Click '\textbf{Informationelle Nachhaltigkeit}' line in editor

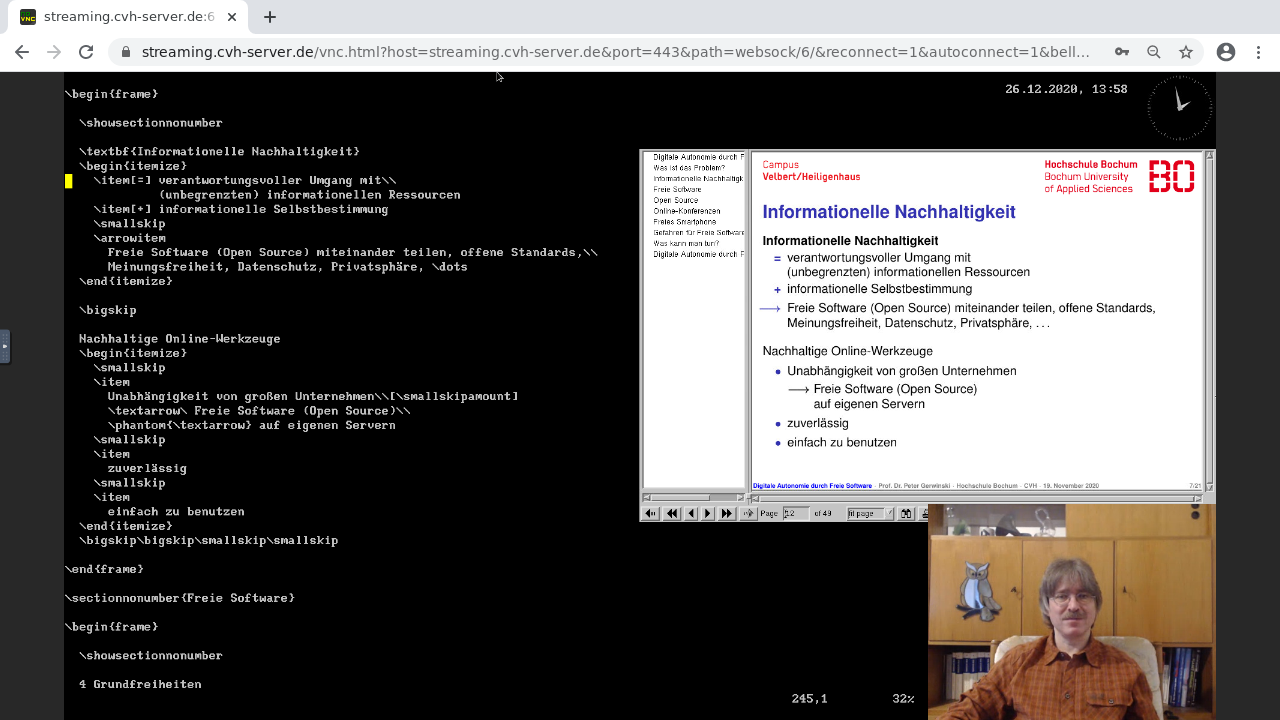click(219, 152)
